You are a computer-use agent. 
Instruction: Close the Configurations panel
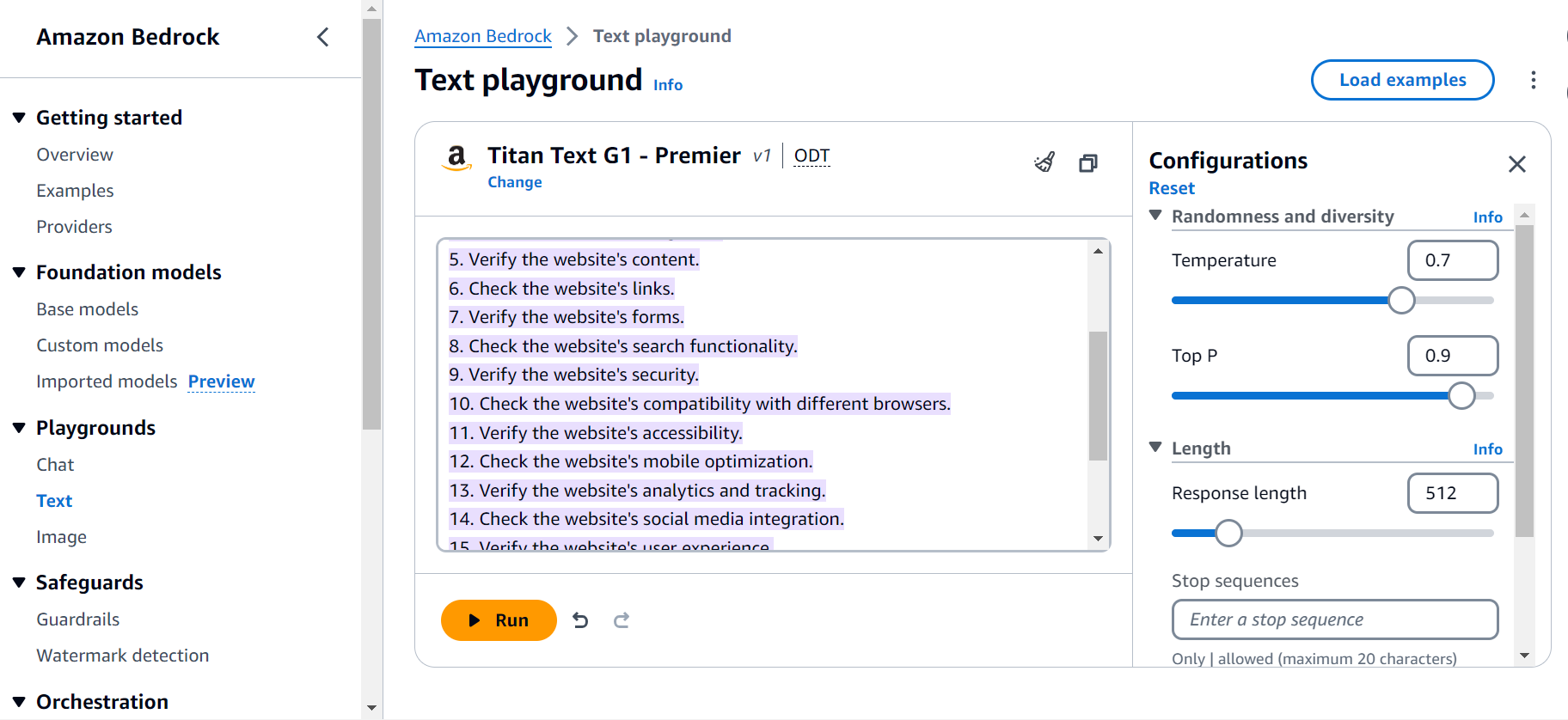(x=1517, y=164)
